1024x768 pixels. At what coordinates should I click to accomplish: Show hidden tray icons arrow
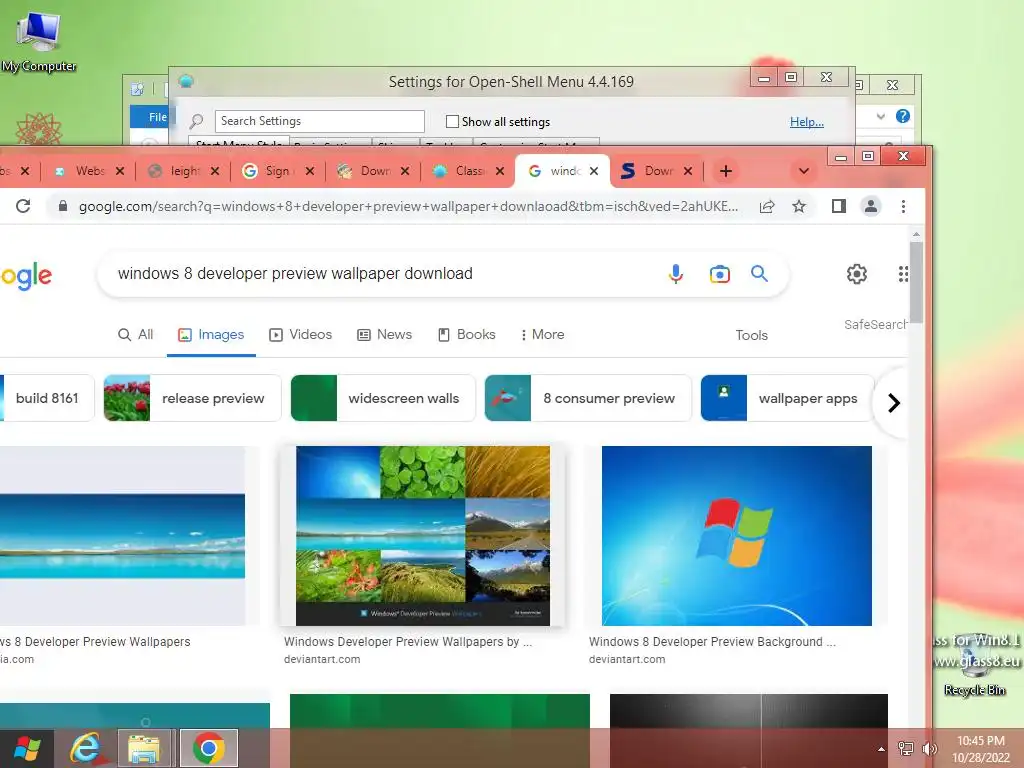coord(881,749)
